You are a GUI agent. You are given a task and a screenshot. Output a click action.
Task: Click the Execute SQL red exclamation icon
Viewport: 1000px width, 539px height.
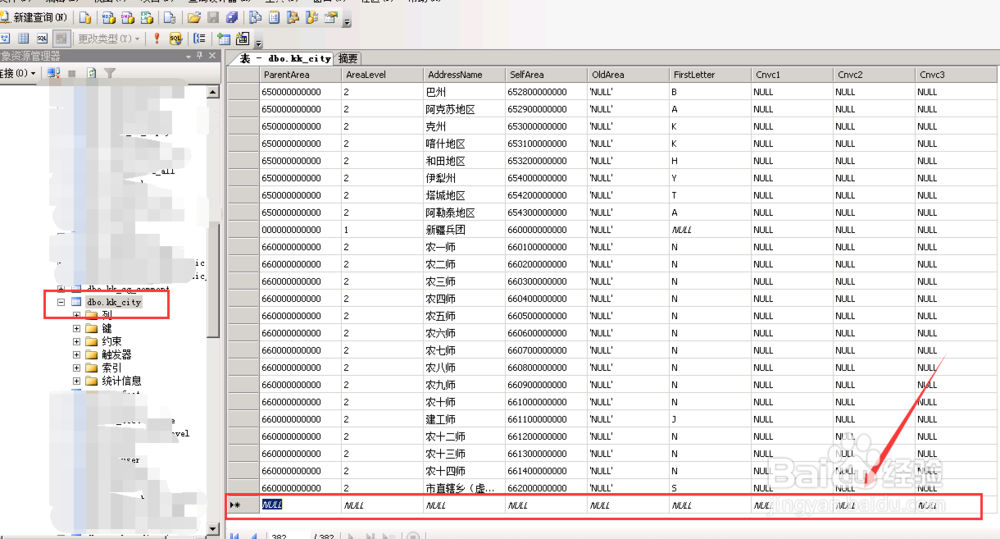click(156, 38)
